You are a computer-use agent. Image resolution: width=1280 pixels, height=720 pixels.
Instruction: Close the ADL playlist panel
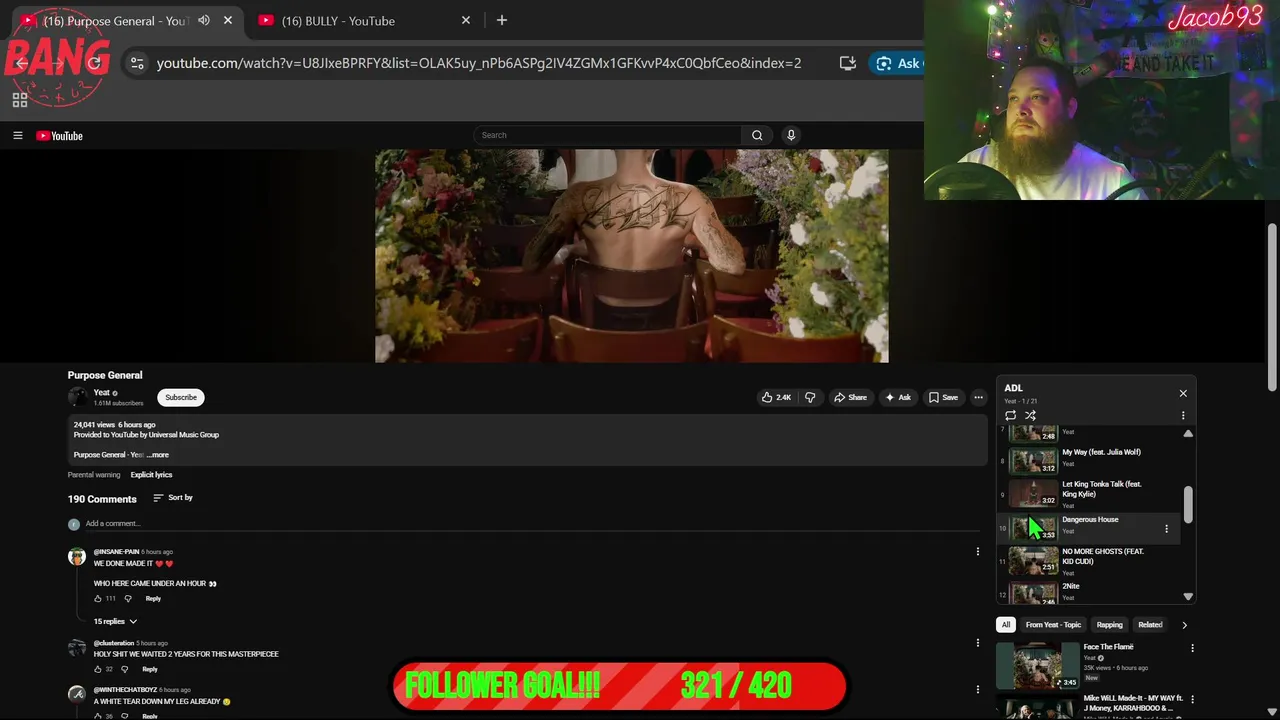pos(1183,393)
